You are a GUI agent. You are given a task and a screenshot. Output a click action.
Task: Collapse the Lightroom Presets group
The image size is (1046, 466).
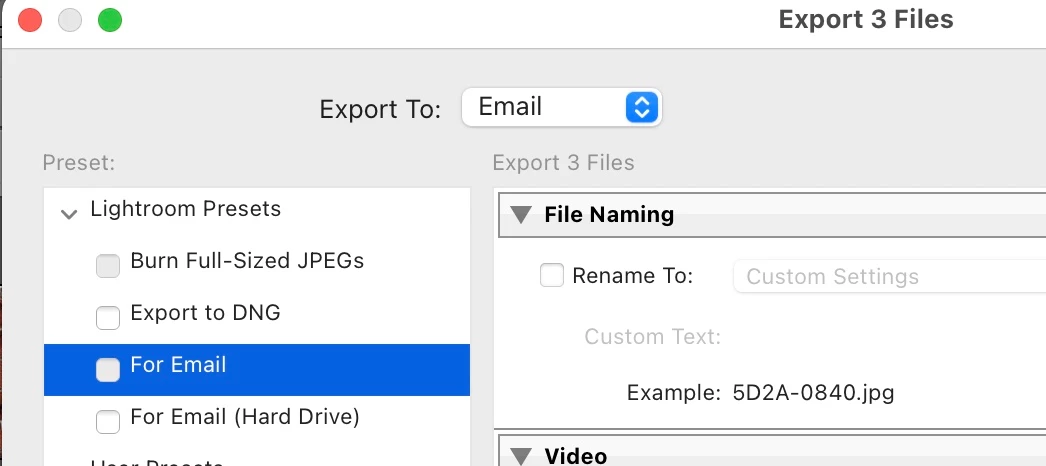pyautogui.click(x=69, y=214)
